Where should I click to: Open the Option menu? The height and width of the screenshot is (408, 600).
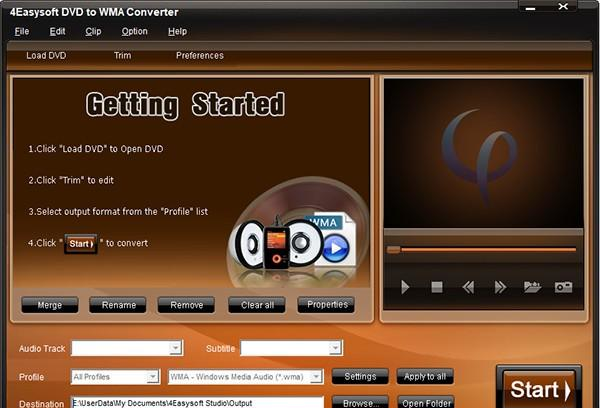tap(134, 31)
